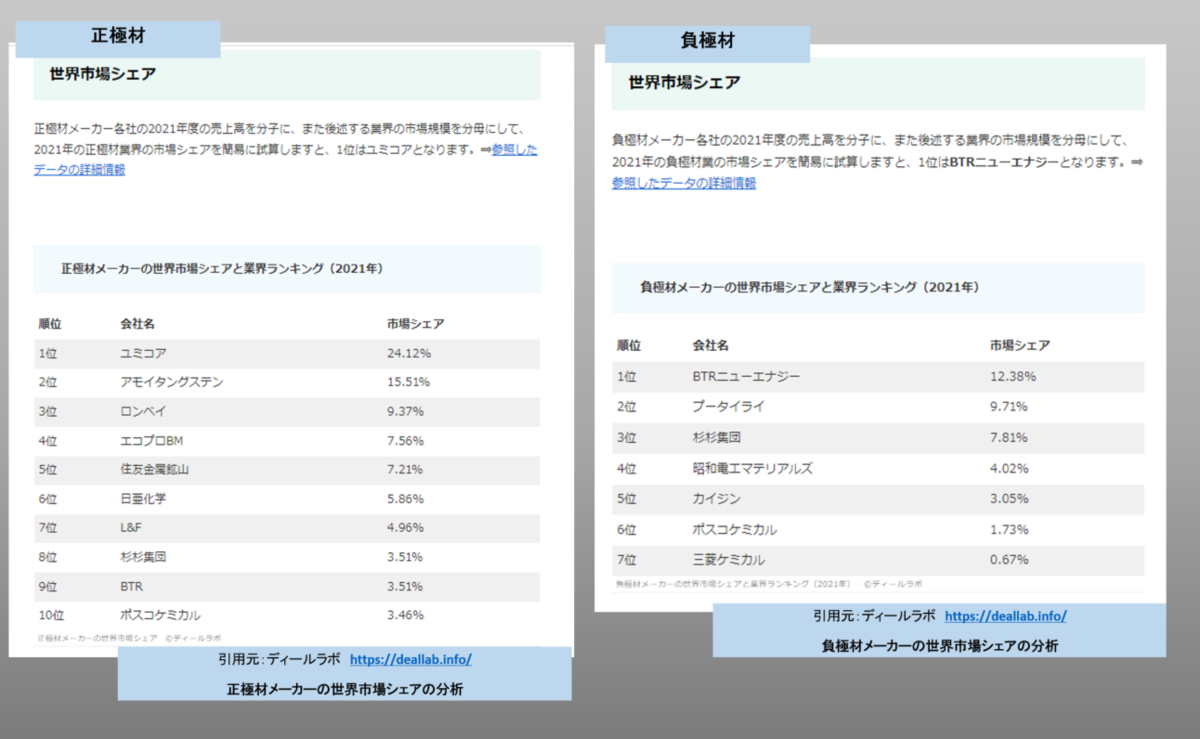Click the 負極材メーカーの世界市場シェアと業界ランキング（2021年） table title

tap(809, 287)
